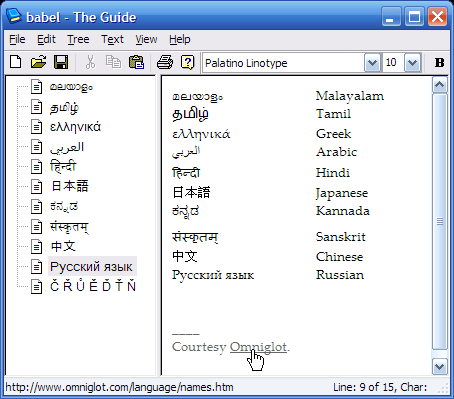This screenshot has width=454, height=399.
Task: Click the vertical scrollbar thumb
Action: (x=439, y=221)
